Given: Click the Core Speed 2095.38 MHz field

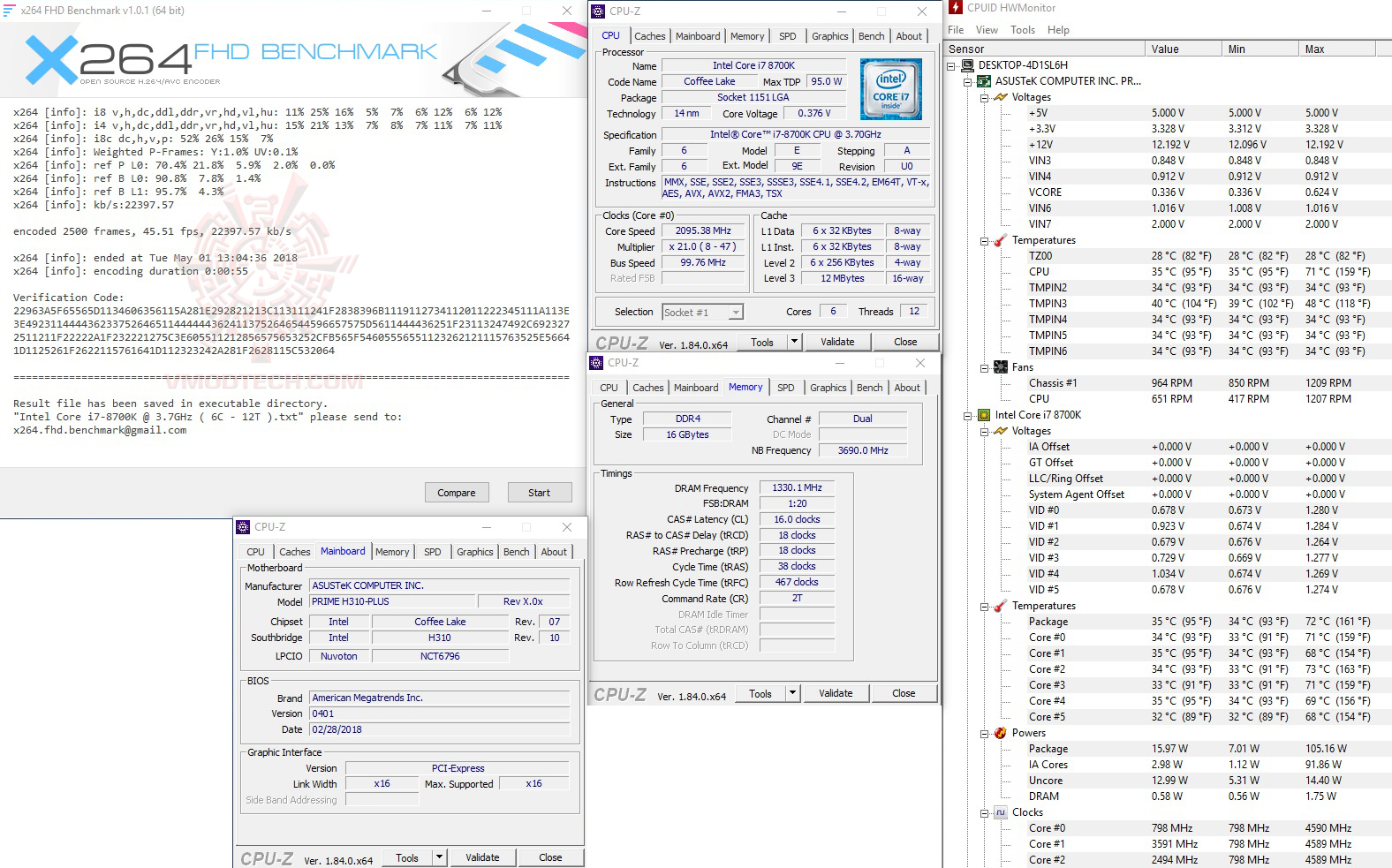Looking at the screenshot, I should (x=703, y=230).
